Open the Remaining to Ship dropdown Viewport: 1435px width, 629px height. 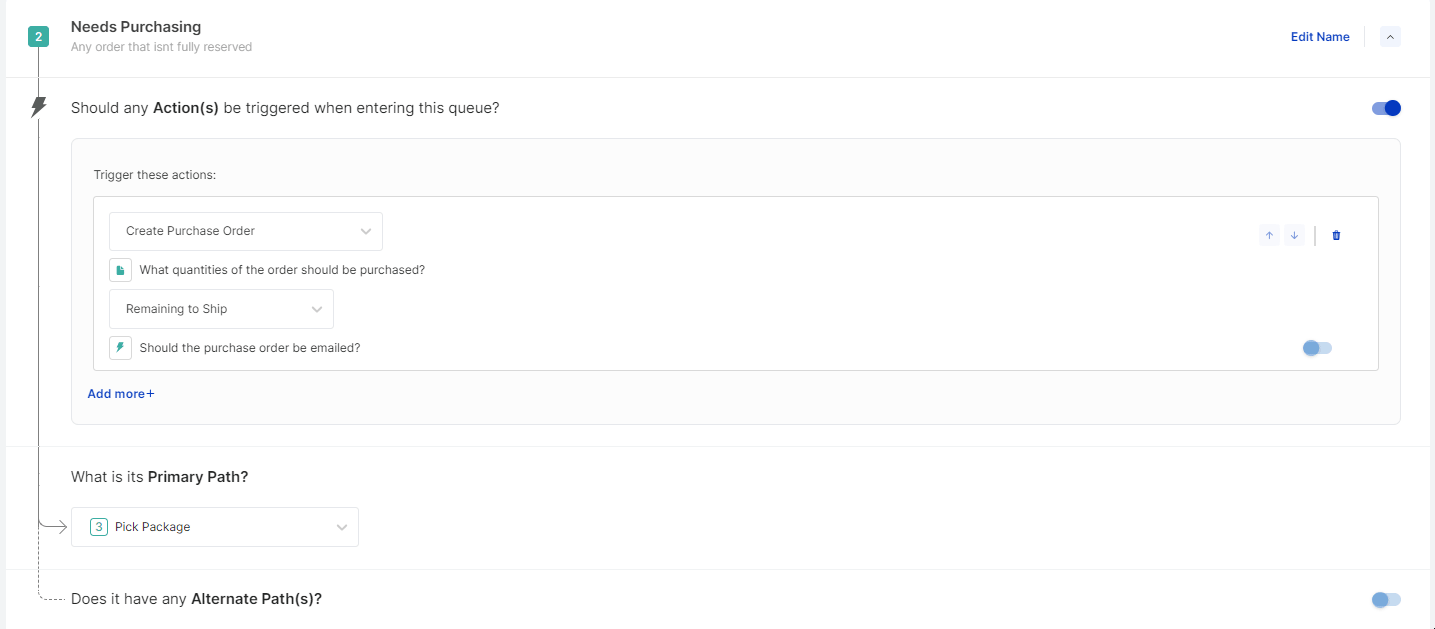pos(221,309)
